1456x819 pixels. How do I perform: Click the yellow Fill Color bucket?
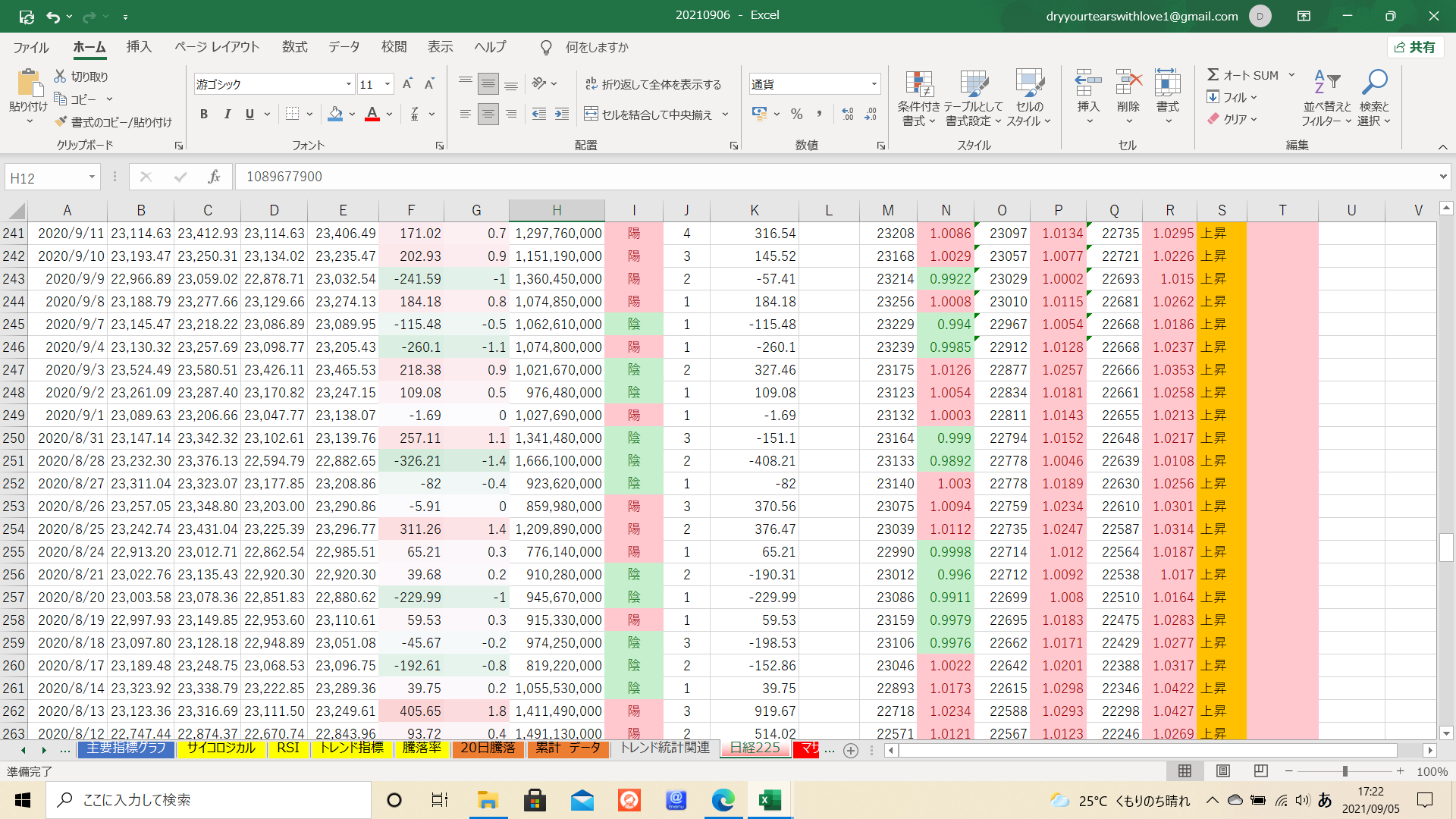point(335,114)
